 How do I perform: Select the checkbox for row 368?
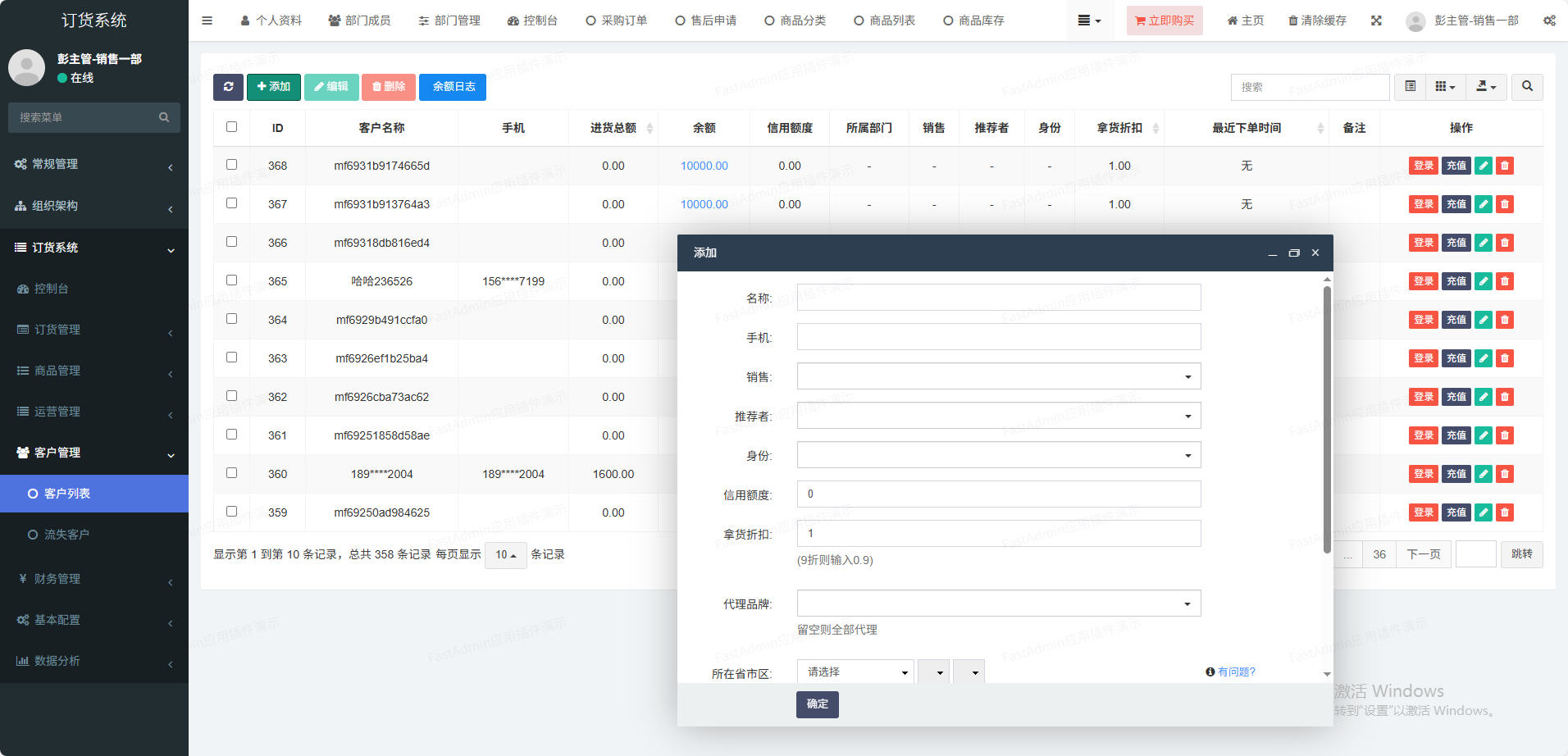point(231,165)
